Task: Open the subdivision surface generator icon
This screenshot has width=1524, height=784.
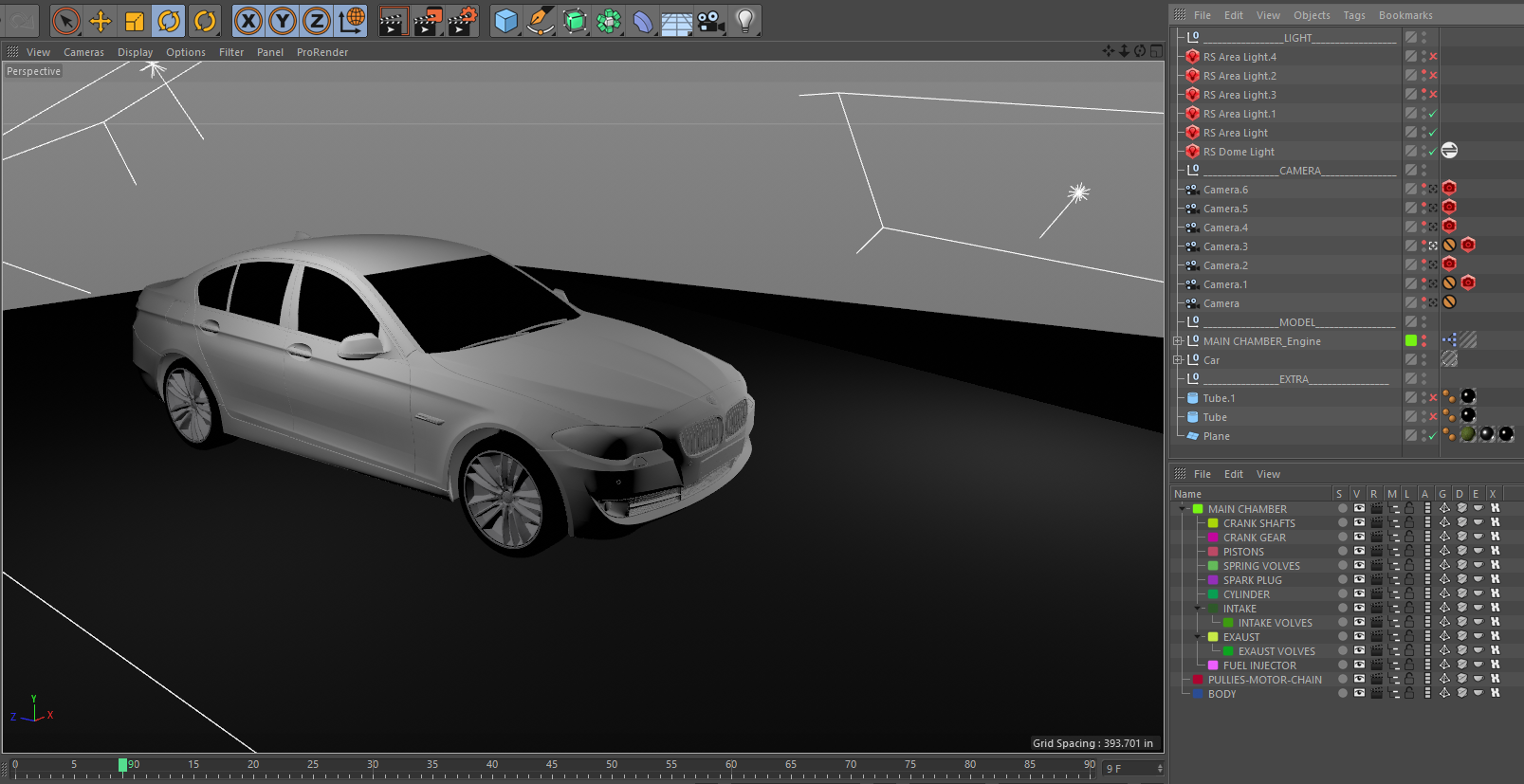Action: [x=575, y=21]
